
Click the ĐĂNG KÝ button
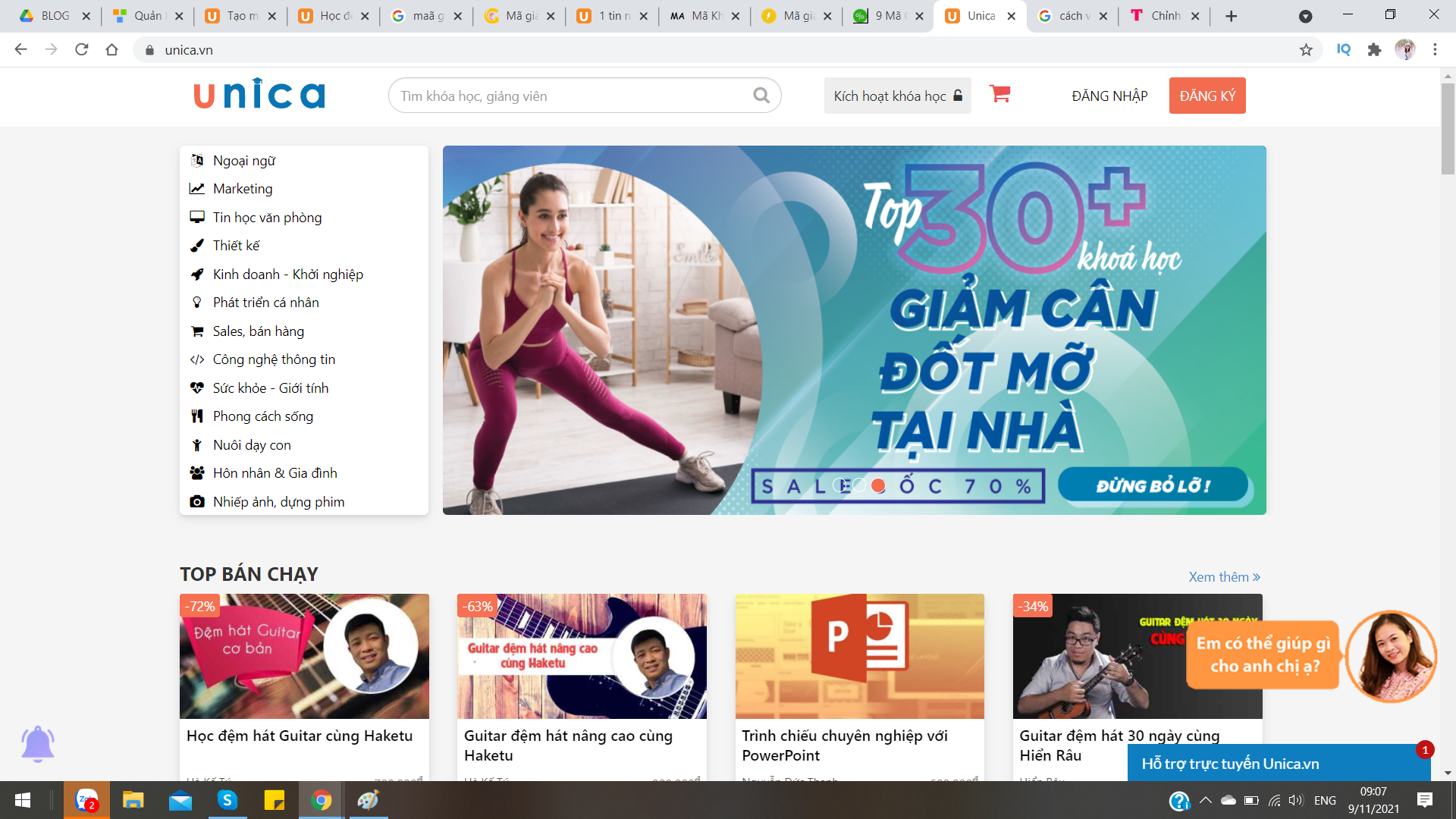[x=1207, y=96]
